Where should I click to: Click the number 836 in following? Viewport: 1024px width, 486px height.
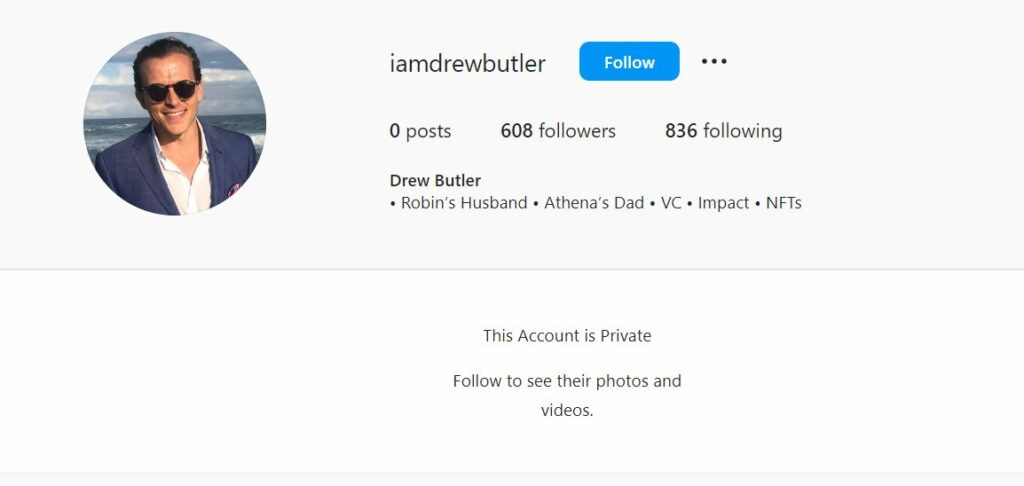click(x=681, y=131)
